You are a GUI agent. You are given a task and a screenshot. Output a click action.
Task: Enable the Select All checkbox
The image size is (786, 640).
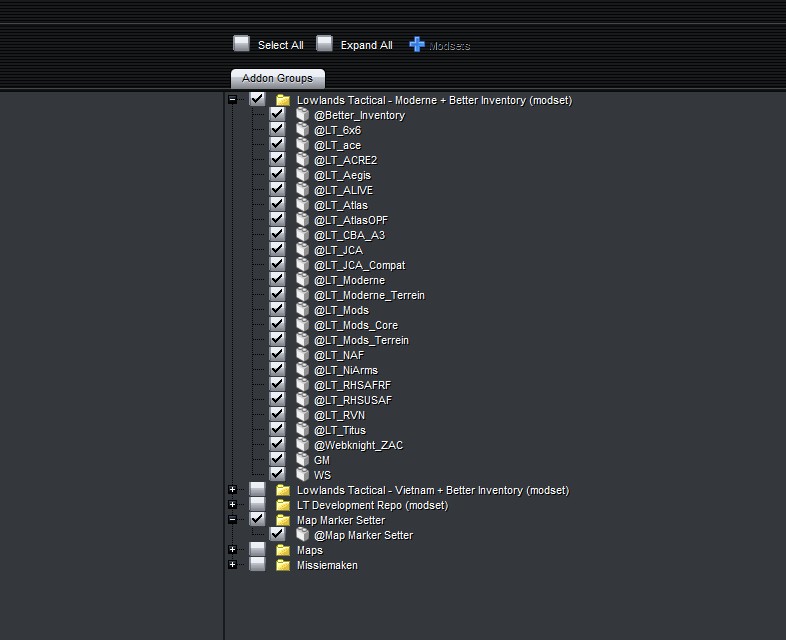(x=241, y=44)
